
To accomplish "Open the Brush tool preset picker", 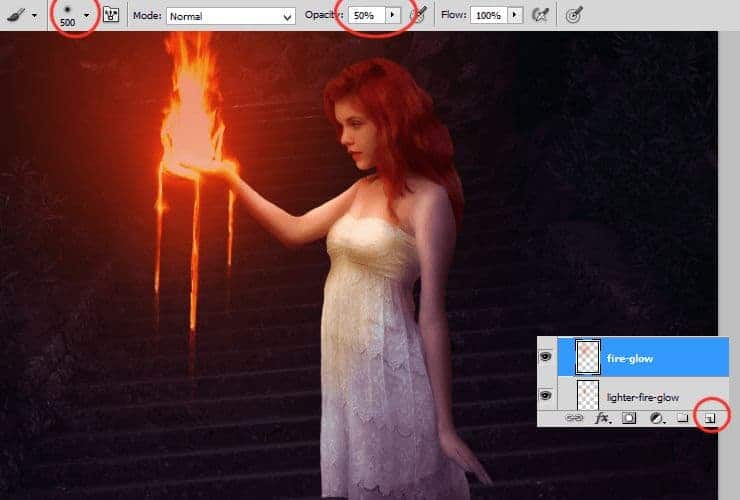I will point(22,15).
